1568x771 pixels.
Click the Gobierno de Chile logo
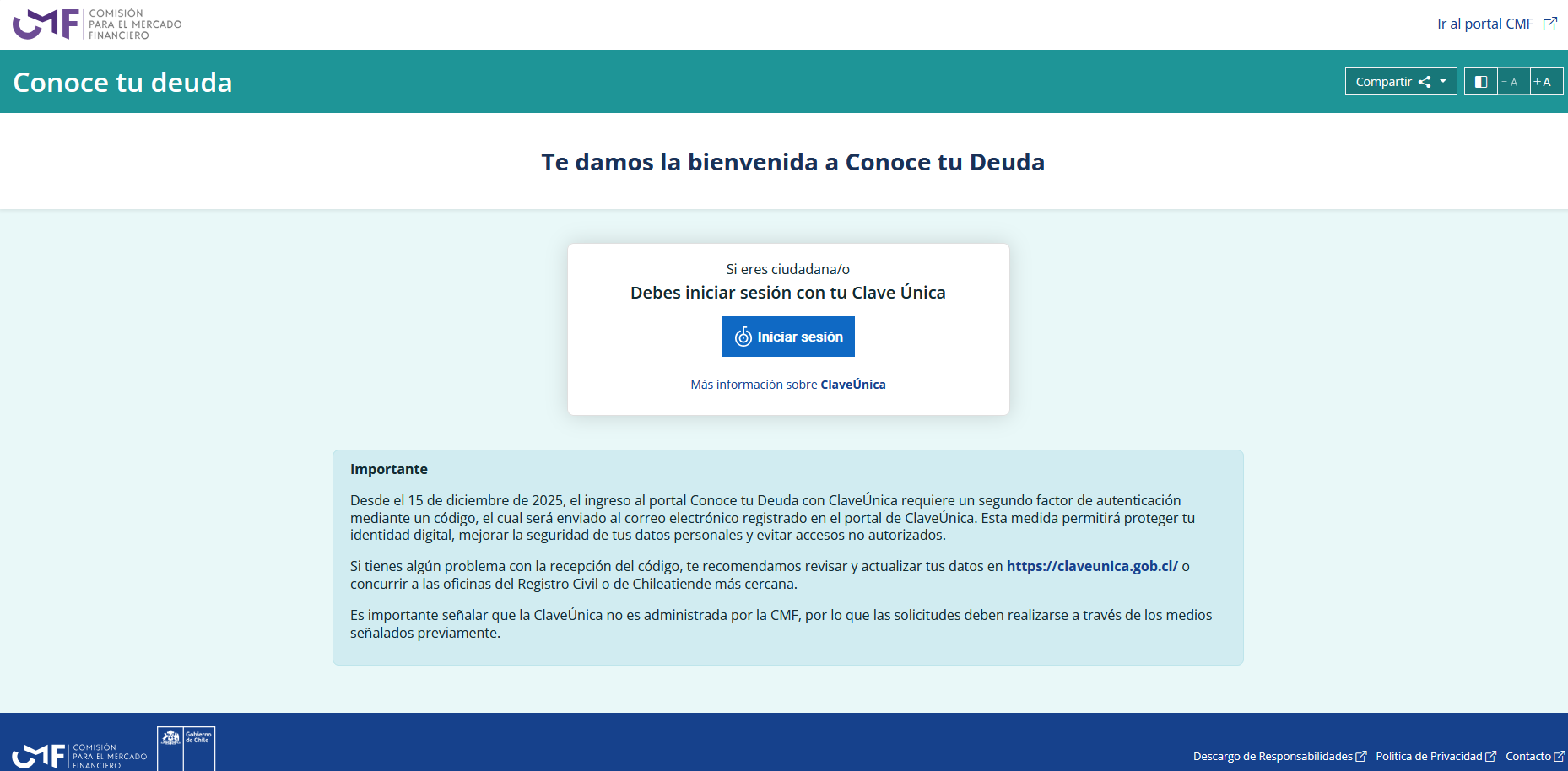(187, 749)
